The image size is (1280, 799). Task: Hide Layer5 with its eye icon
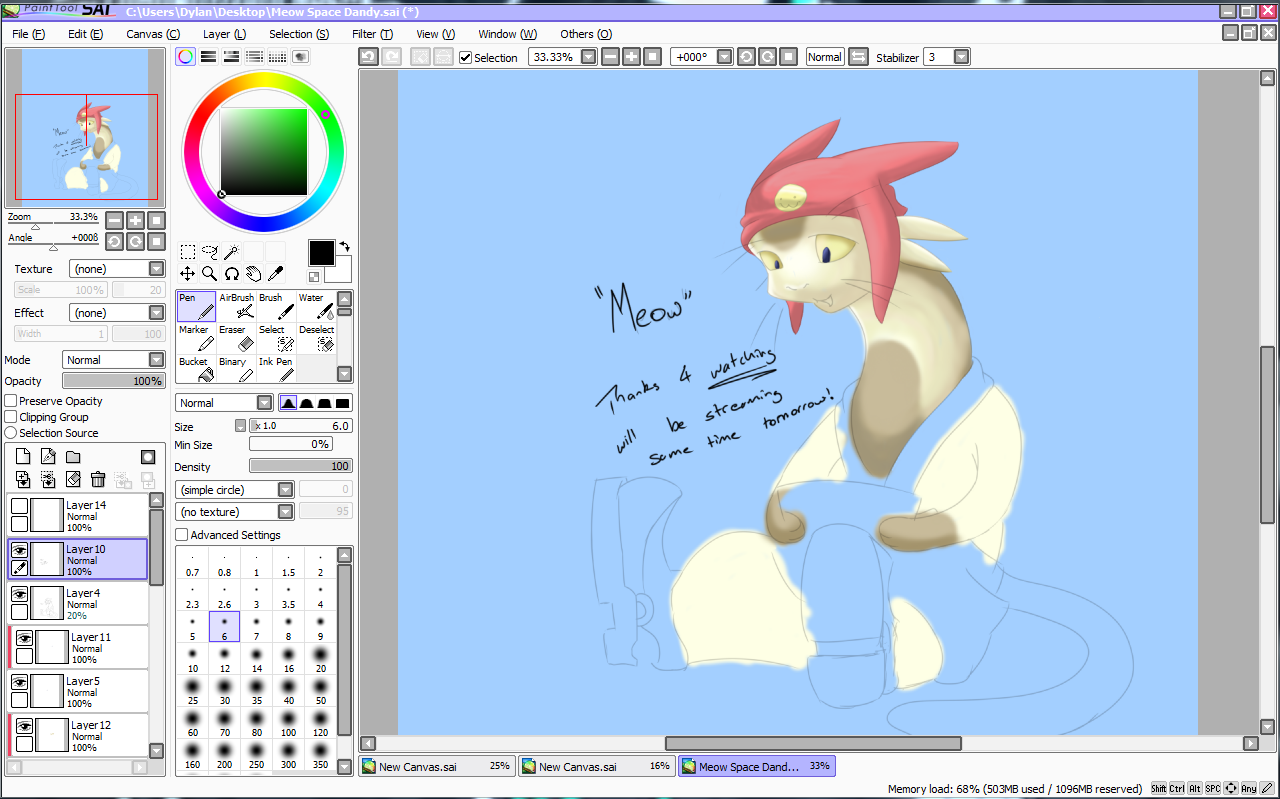point(20,681)
